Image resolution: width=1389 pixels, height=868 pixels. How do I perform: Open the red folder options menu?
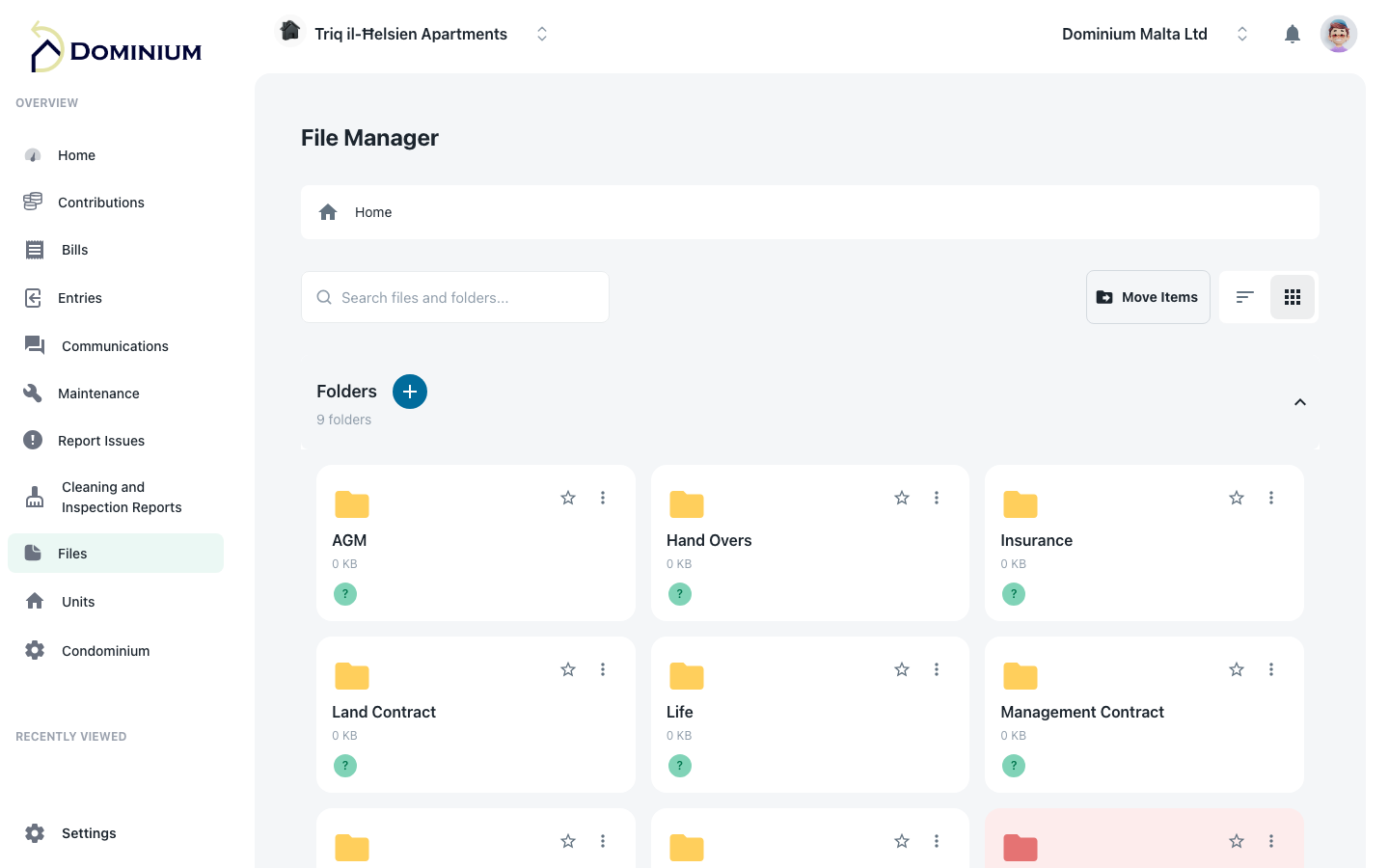(1271, 841)
